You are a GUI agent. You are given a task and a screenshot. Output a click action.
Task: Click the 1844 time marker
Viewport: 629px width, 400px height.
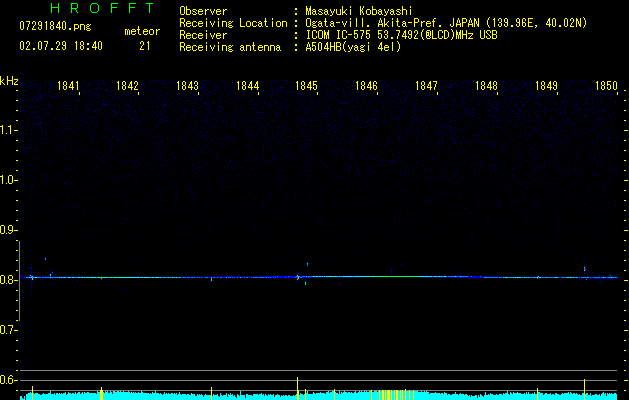248,86
